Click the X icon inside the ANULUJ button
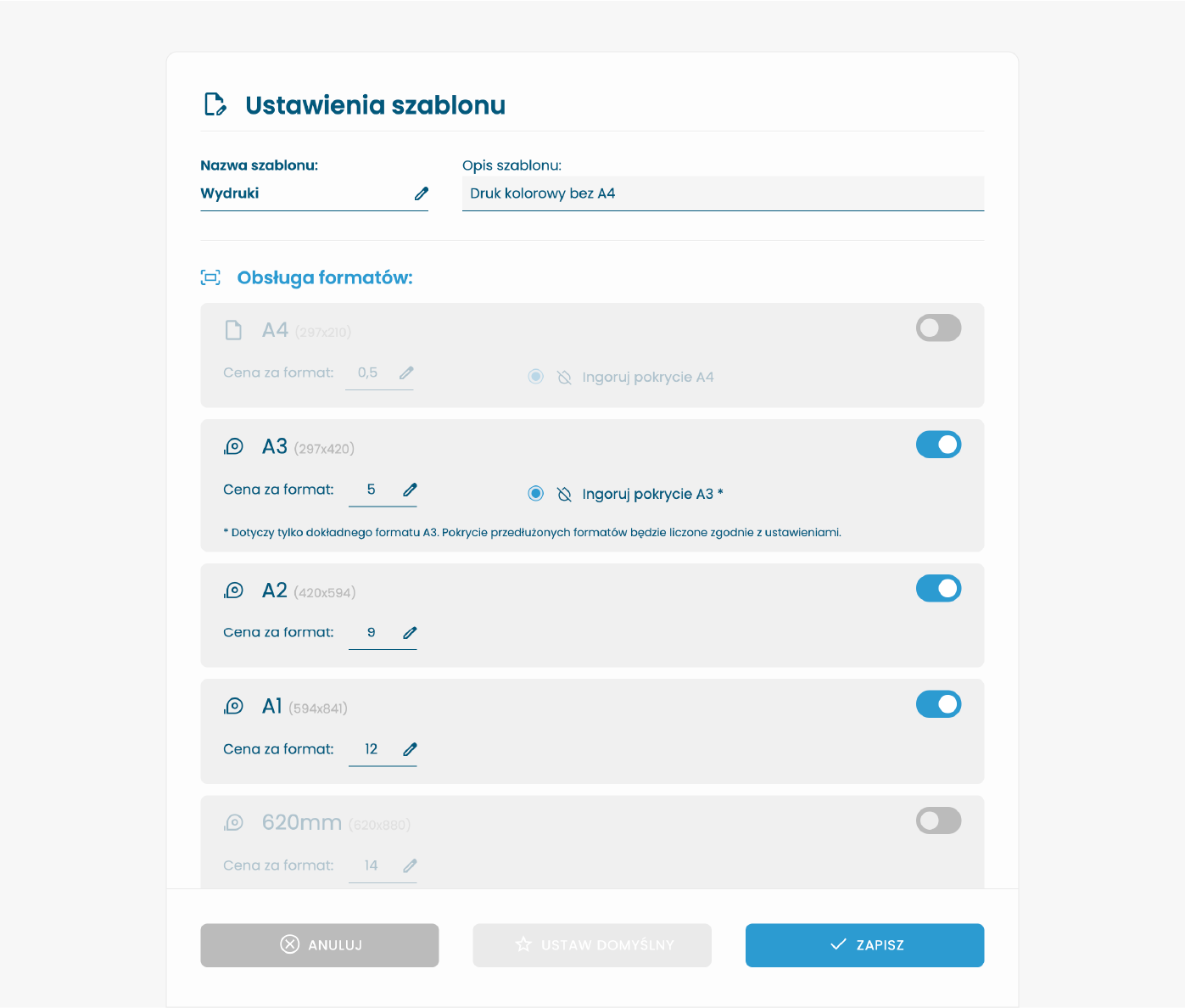 click(x=290, y=944)
